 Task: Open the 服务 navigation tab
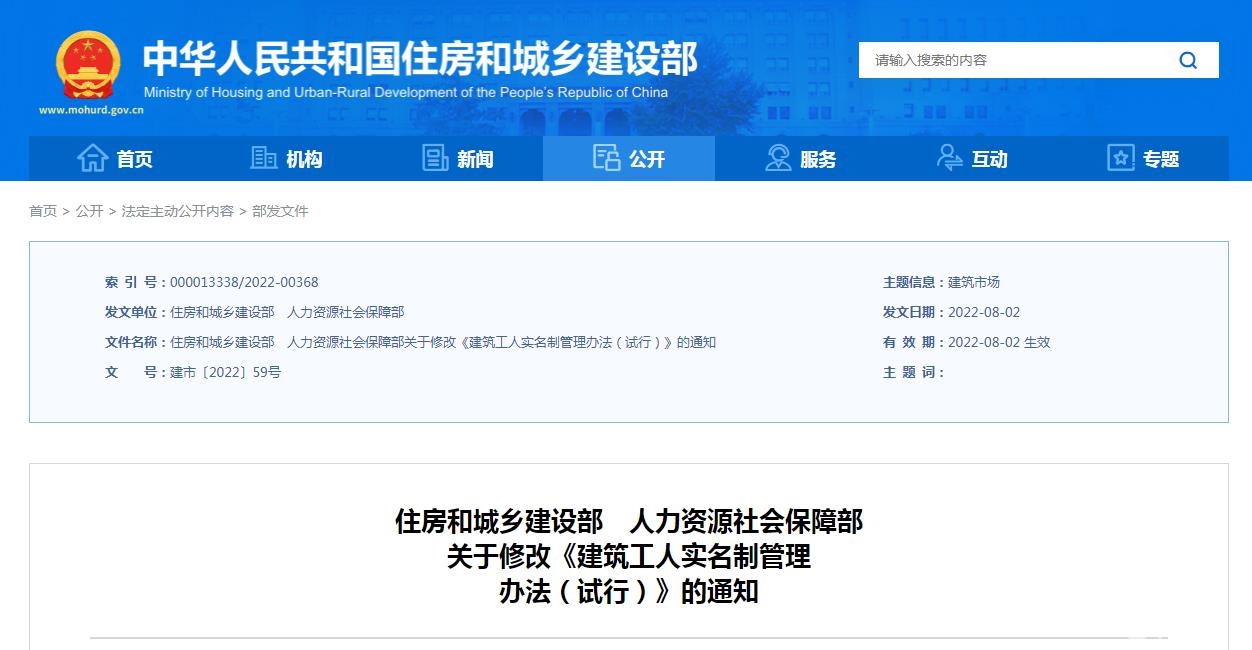[x=800, y=159]
